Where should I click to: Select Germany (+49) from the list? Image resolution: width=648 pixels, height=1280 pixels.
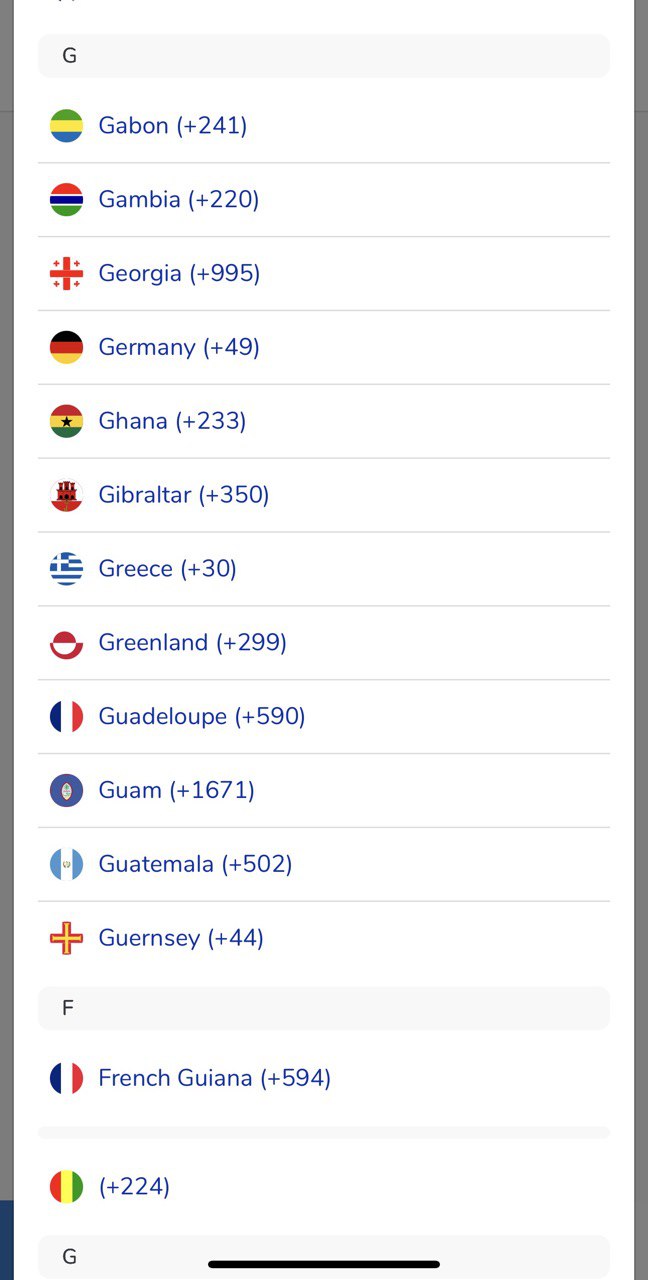click(x=178, y=347)
